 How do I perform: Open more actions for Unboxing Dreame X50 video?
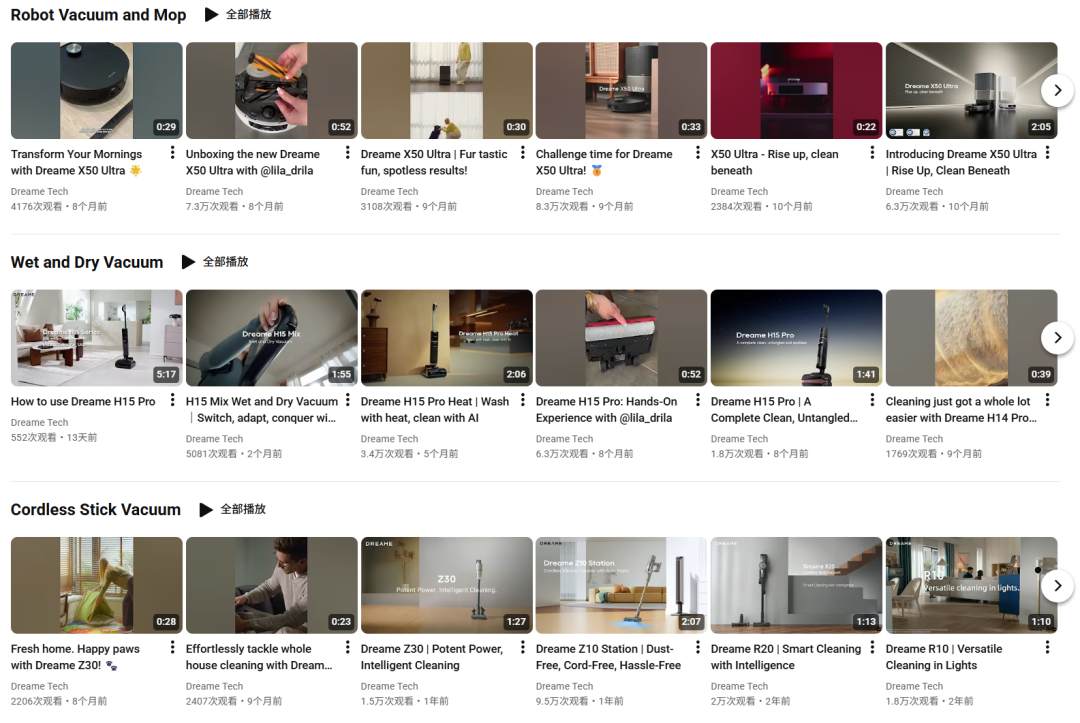[x=347, y=153]
